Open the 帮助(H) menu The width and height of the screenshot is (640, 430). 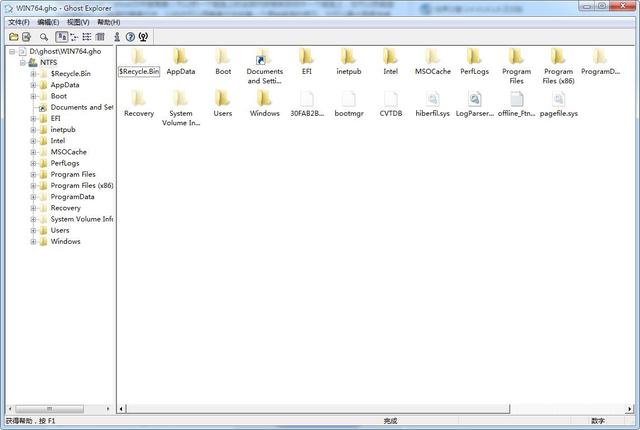click(109, 22)
